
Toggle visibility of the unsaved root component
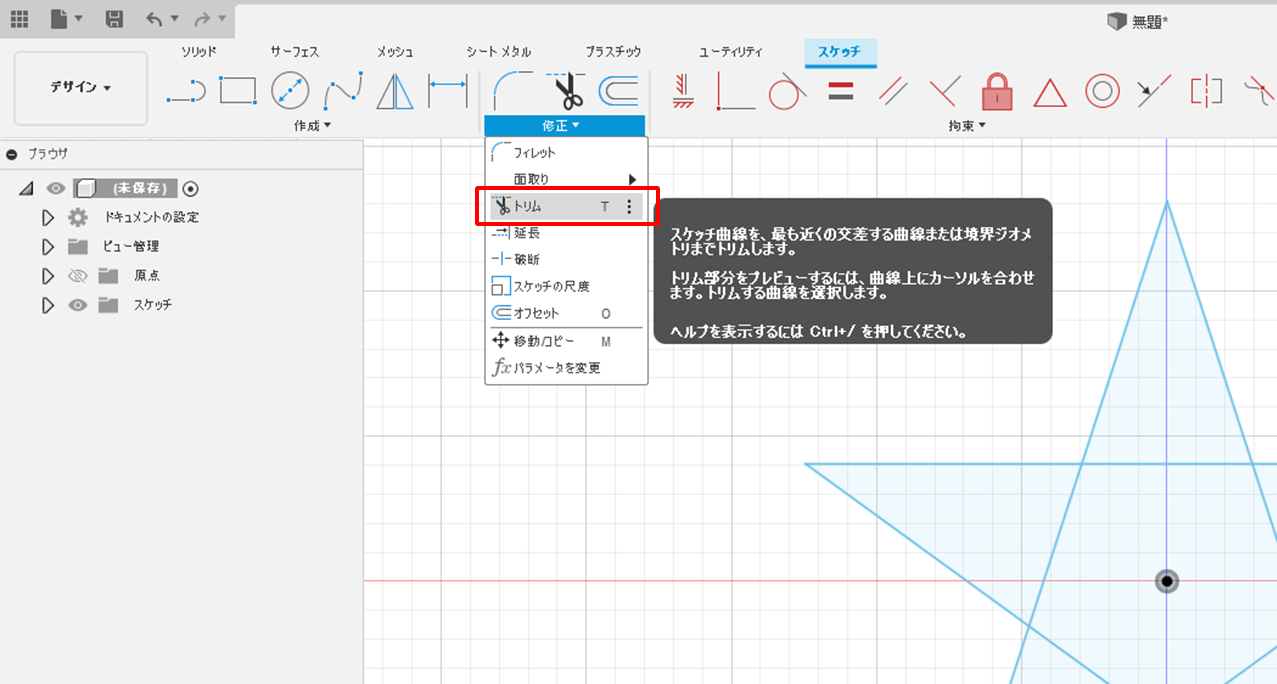pos(56,188)
